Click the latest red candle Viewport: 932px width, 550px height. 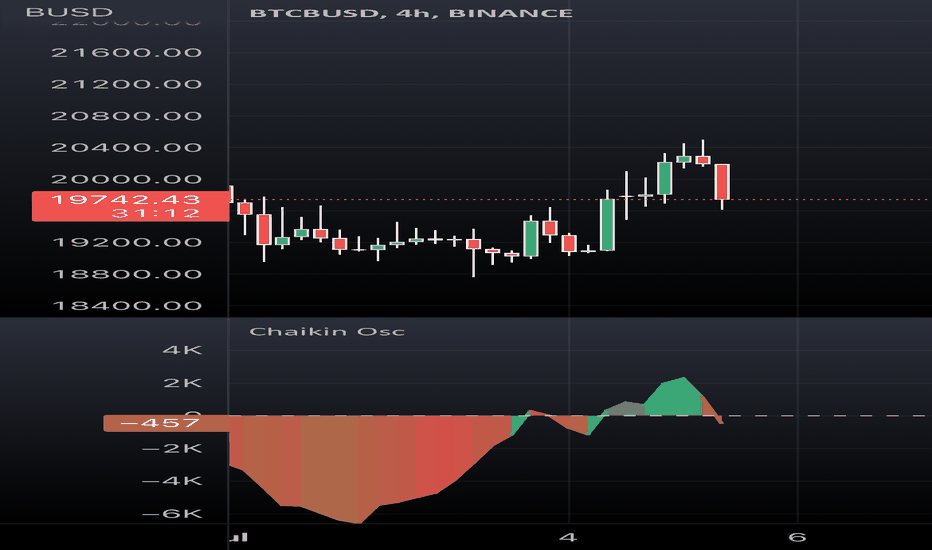coord(722,182)
